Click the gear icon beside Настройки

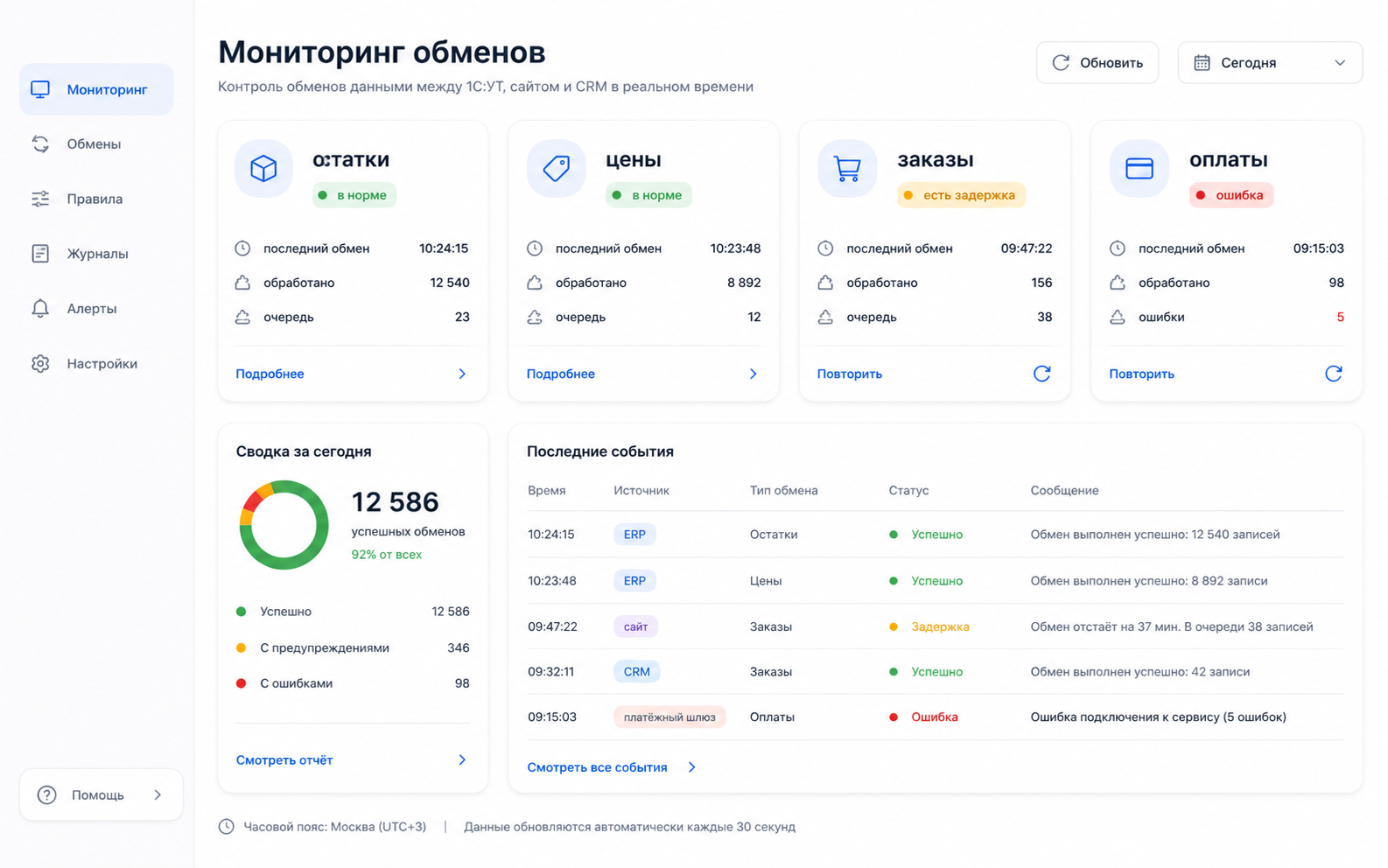40,363
